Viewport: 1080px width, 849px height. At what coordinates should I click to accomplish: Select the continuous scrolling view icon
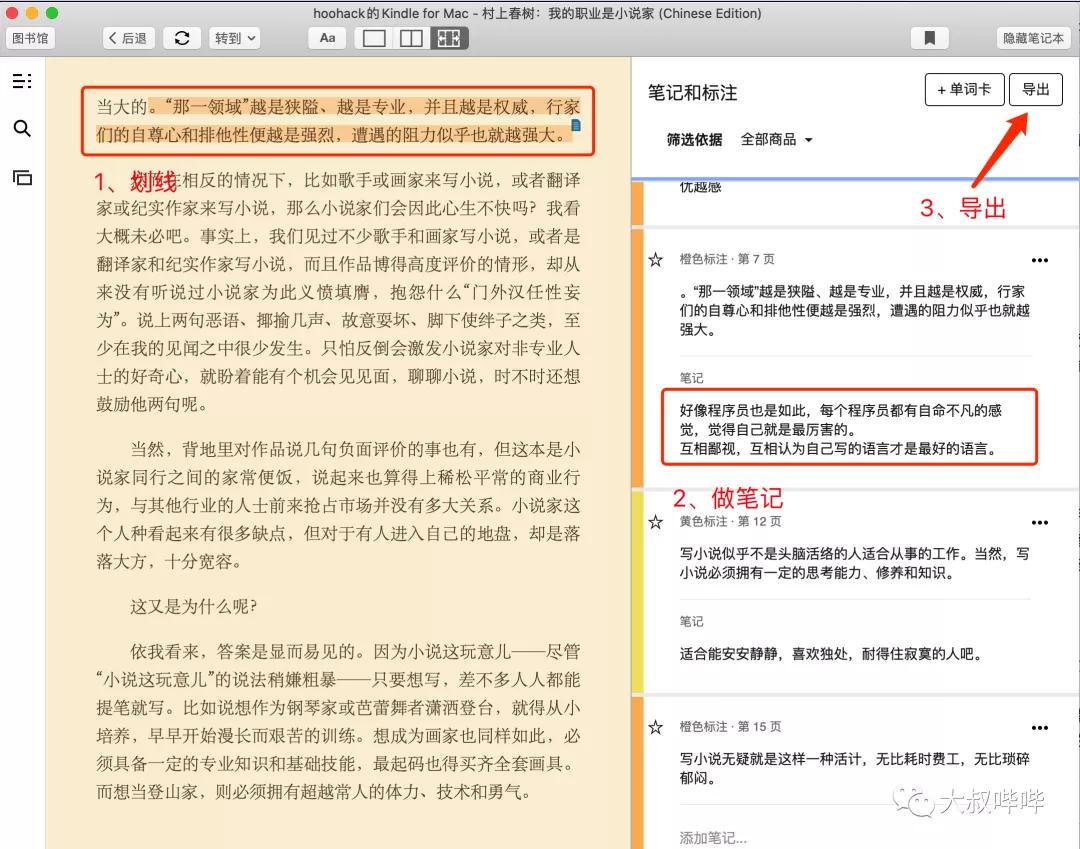pyautogui.click(x=447, y=37)
